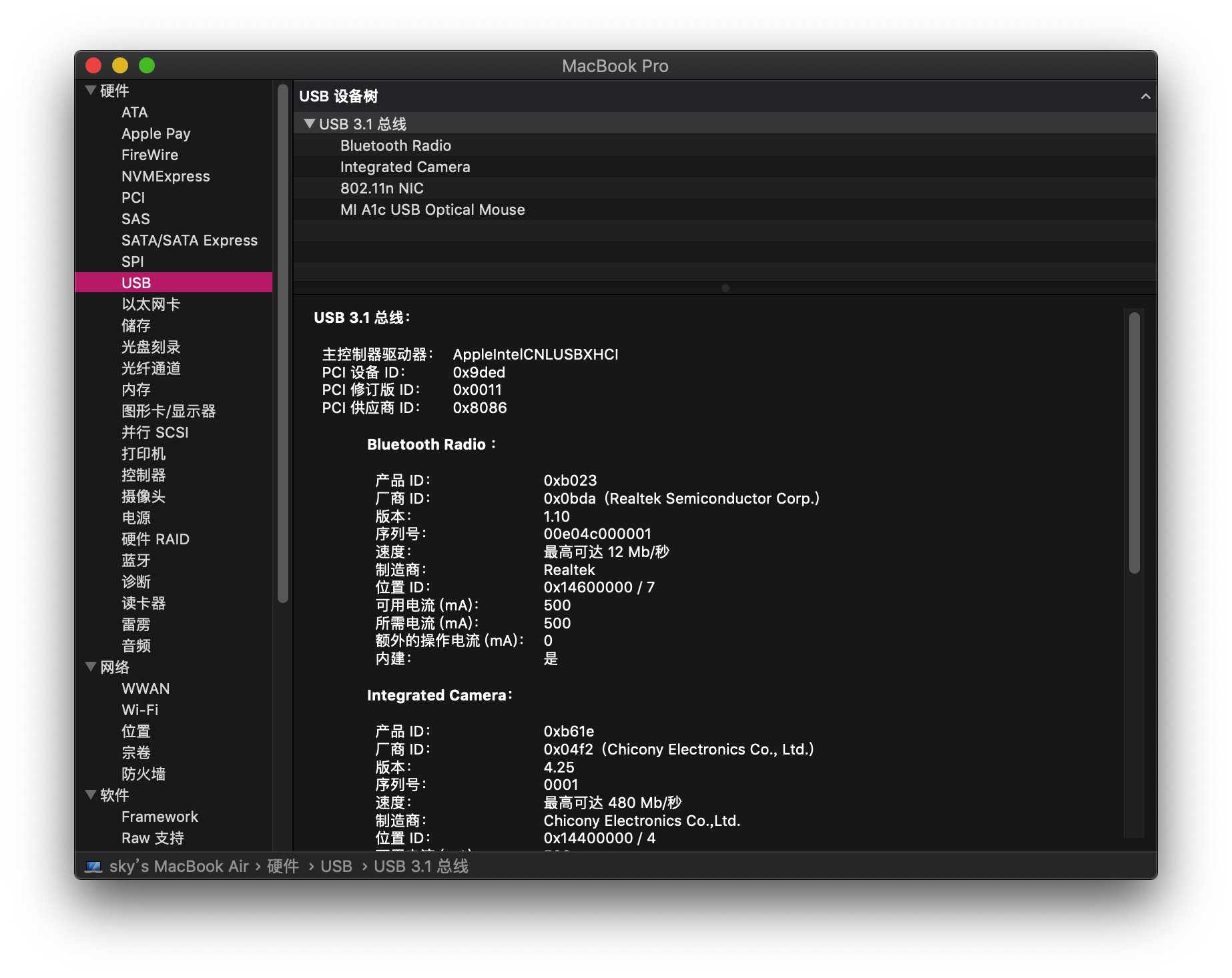This screenshot has width=1232, height=978.
Task: Select SAS in the sidebar
Action: (135, 219)
